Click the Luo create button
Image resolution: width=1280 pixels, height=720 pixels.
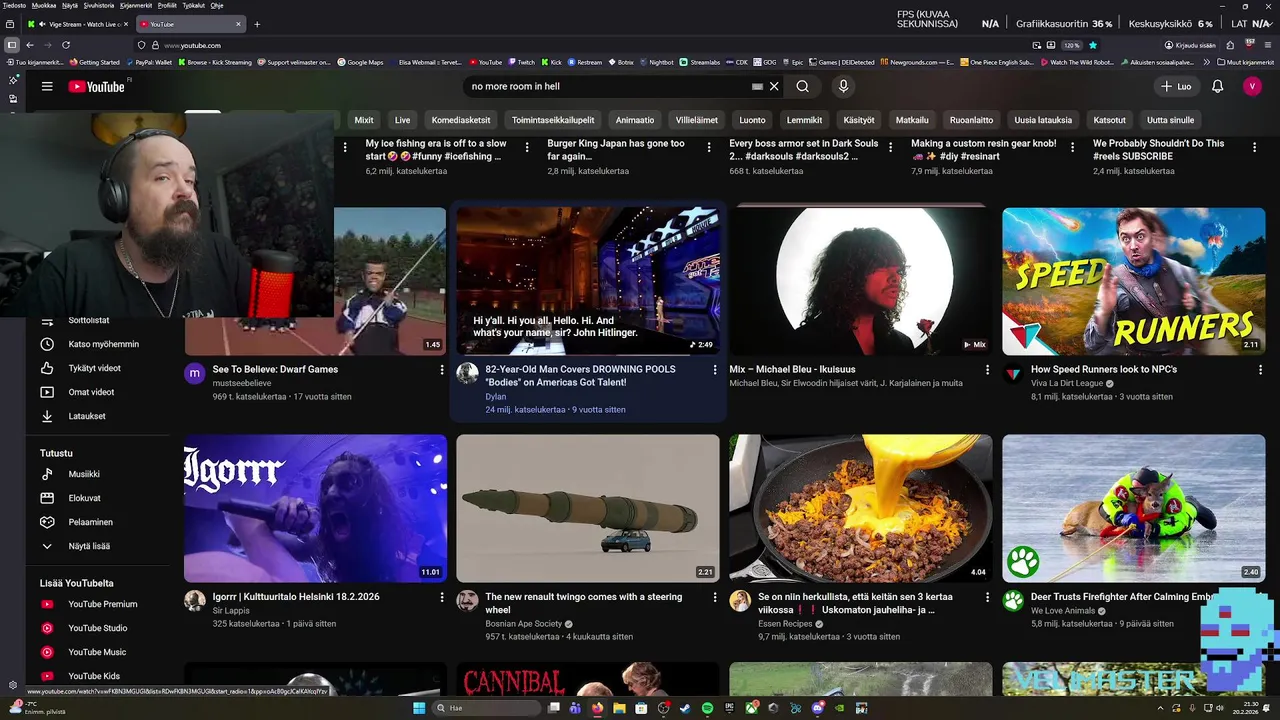click(1176, 86)
